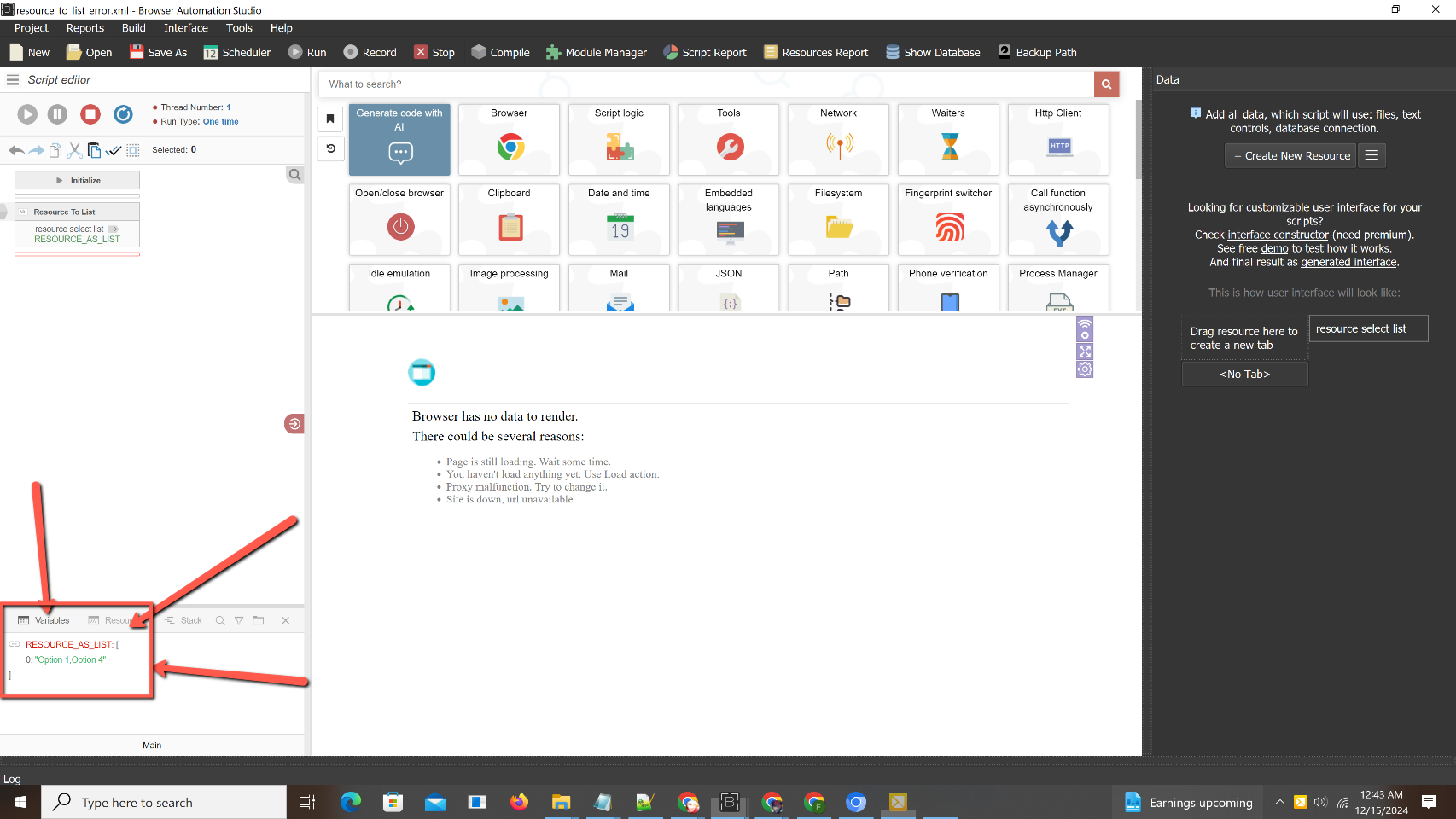The height and width of the screenshot is (819, 1456).
Task: Click the undo arrow in the script editor
Action: pyautogui.click(x=15, y=150)
